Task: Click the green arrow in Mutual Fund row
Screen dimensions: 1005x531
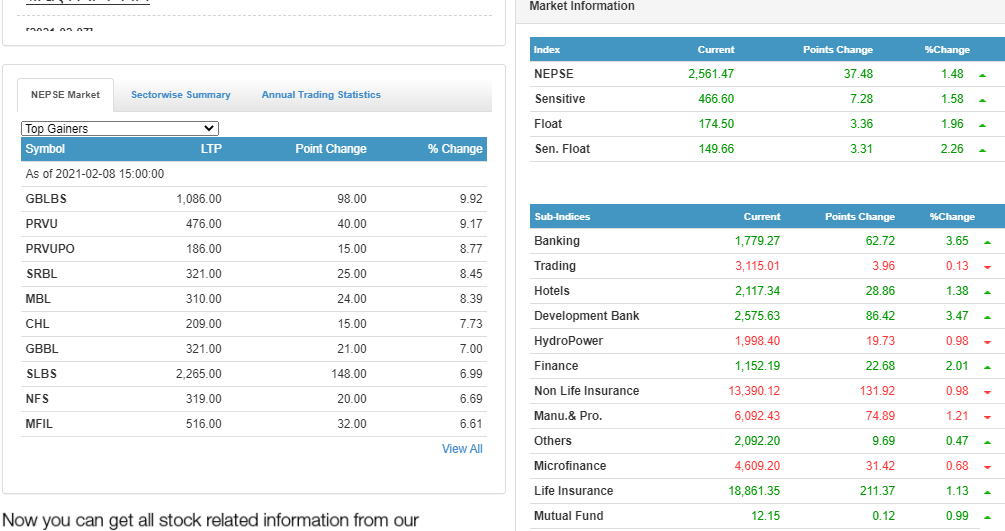Action: click(x=988, y=517)
